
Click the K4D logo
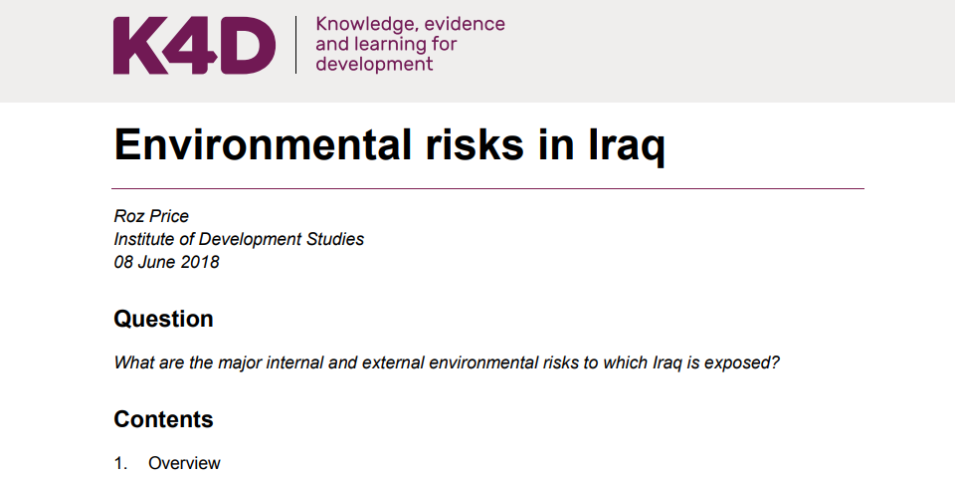click(194, 46)
